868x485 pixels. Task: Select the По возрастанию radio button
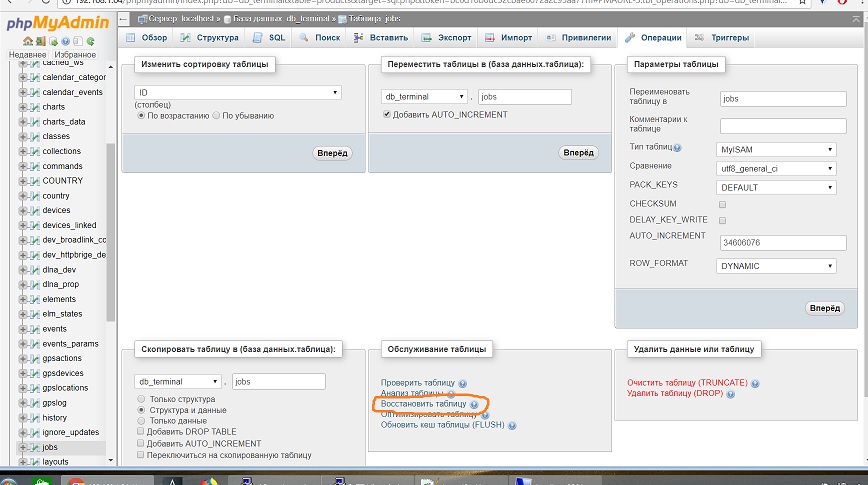[x=141, y=116]
